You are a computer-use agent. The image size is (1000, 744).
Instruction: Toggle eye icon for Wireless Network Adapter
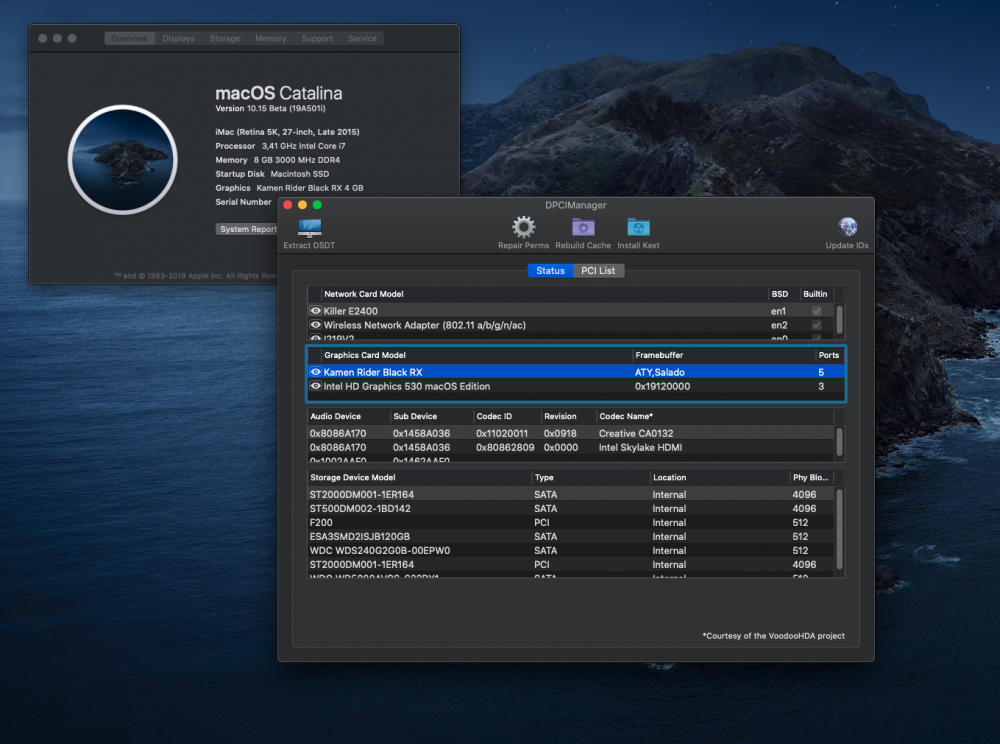point(316,325)
